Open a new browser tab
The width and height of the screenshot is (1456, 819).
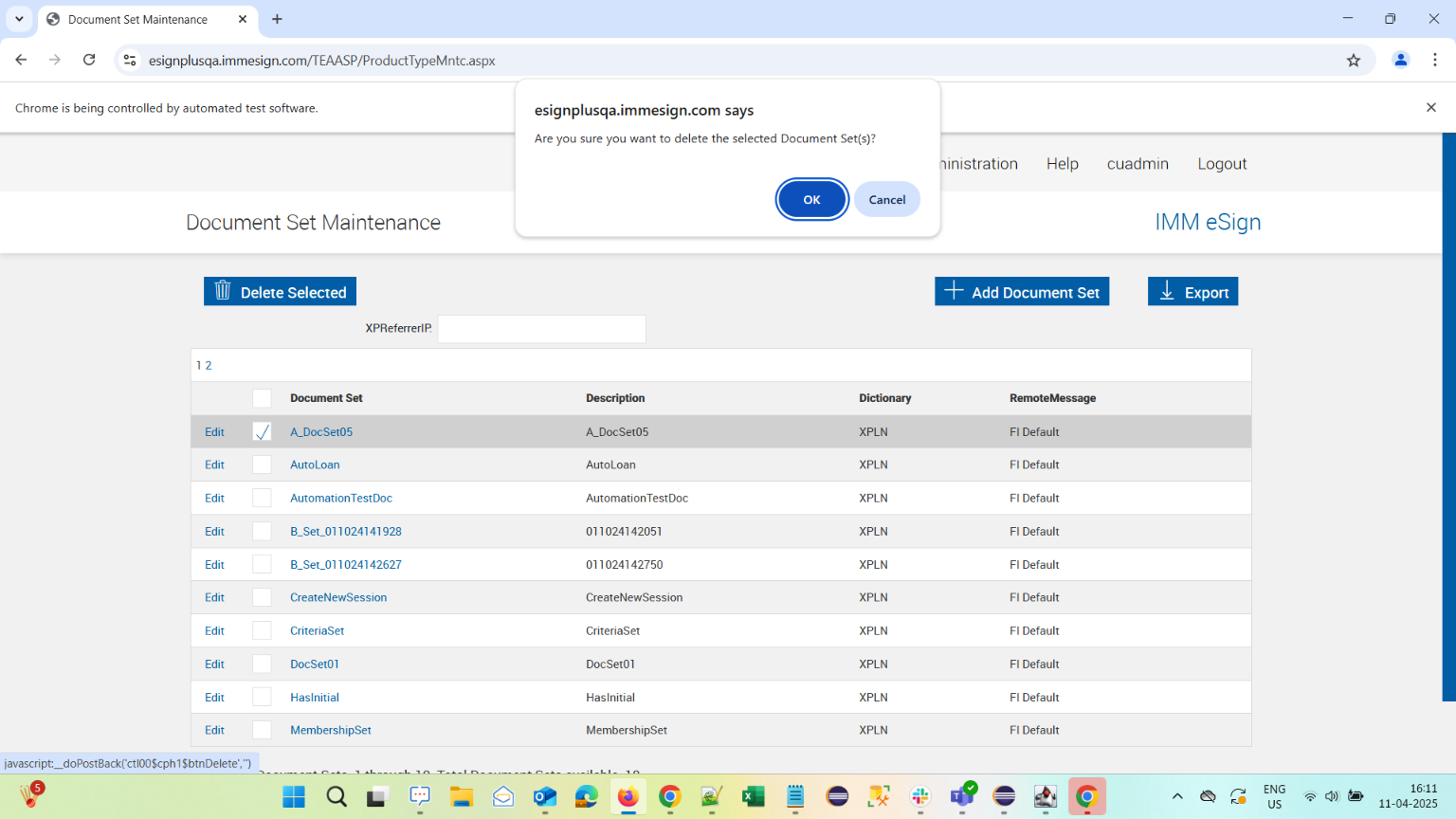277,19
